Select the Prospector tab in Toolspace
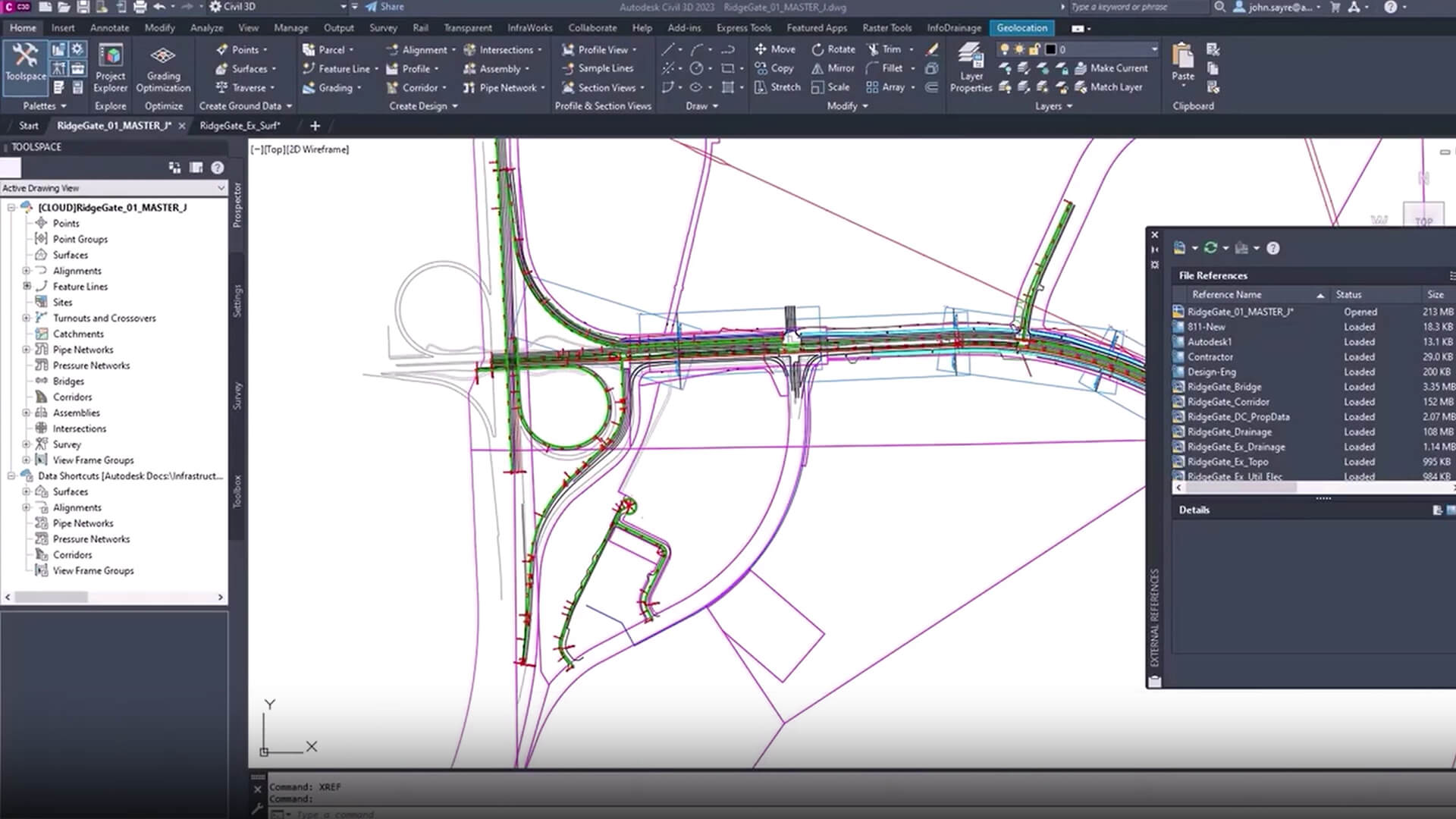 point(237,205)
